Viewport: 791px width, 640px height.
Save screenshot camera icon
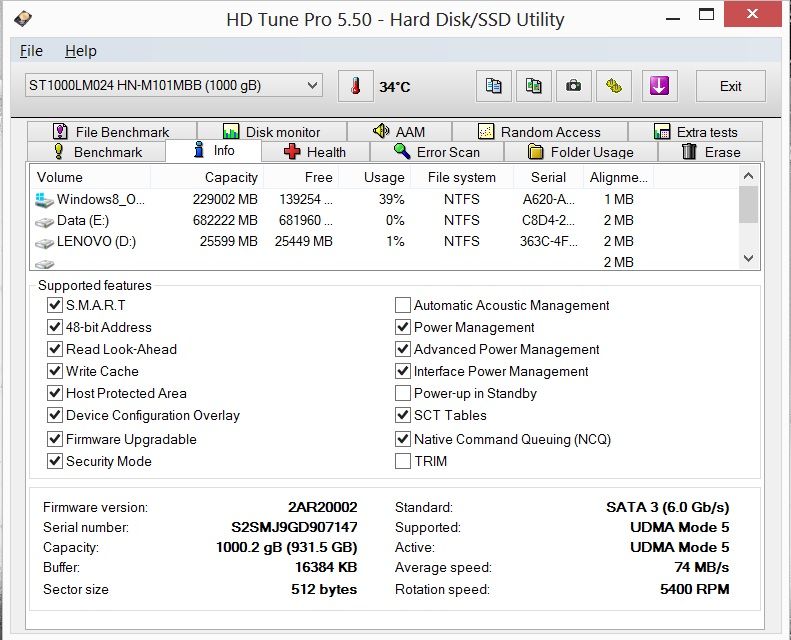coord(574,86)
